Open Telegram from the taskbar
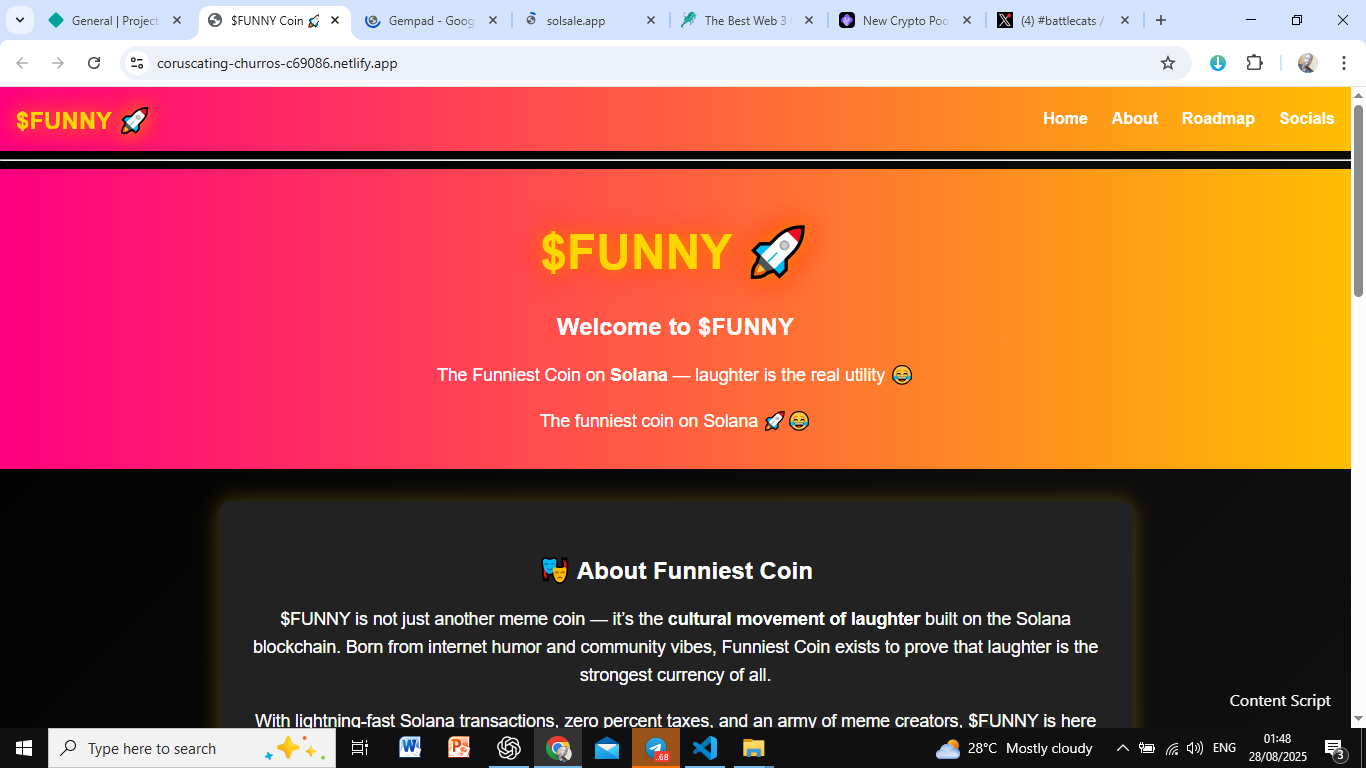This screenshot has width=1366, height=768. tap(656, 748)
